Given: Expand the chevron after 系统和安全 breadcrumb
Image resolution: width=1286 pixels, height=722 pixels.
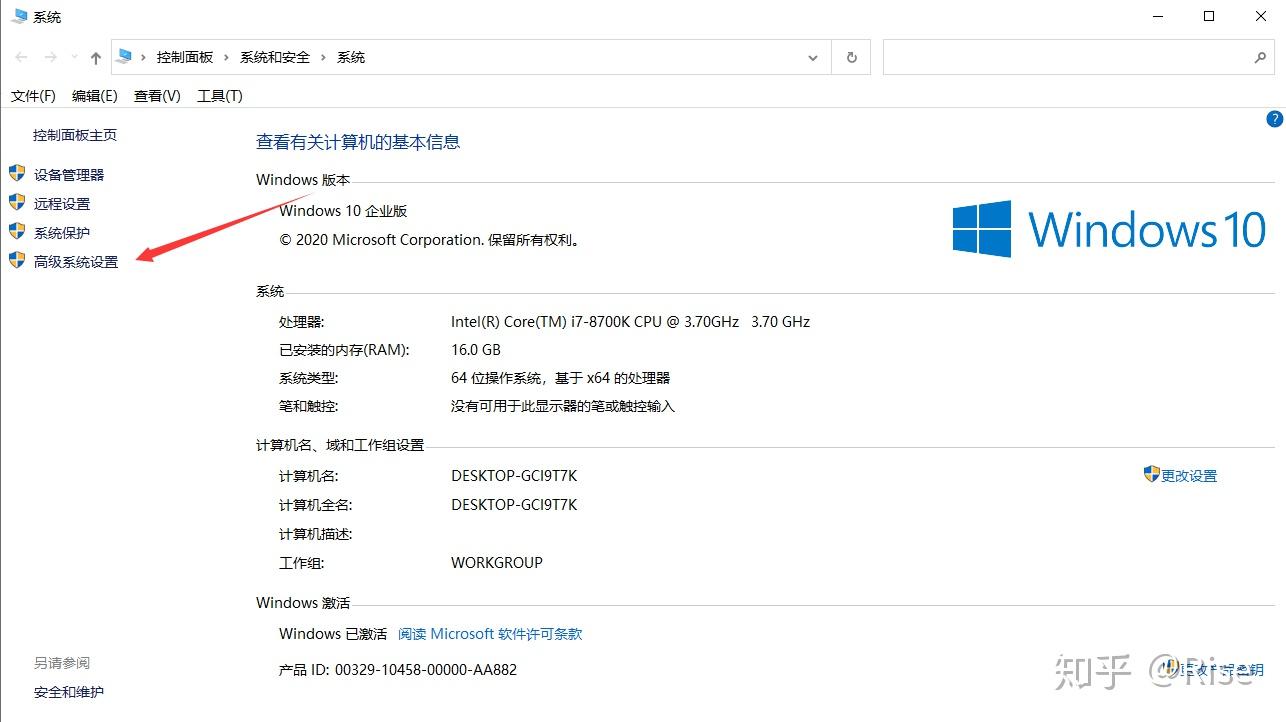Looking at the screenshot, I should [x=323, y=58].
